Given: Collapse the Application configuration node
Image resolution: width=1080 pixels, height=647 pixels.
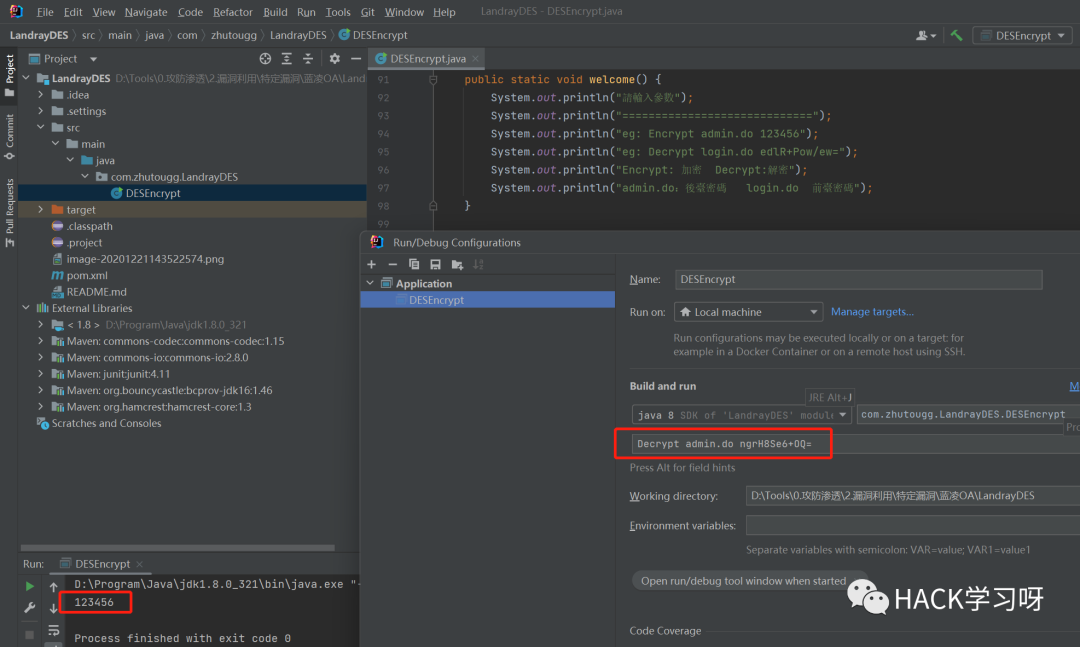Looking at the screenshot, I should click(372, 284).
